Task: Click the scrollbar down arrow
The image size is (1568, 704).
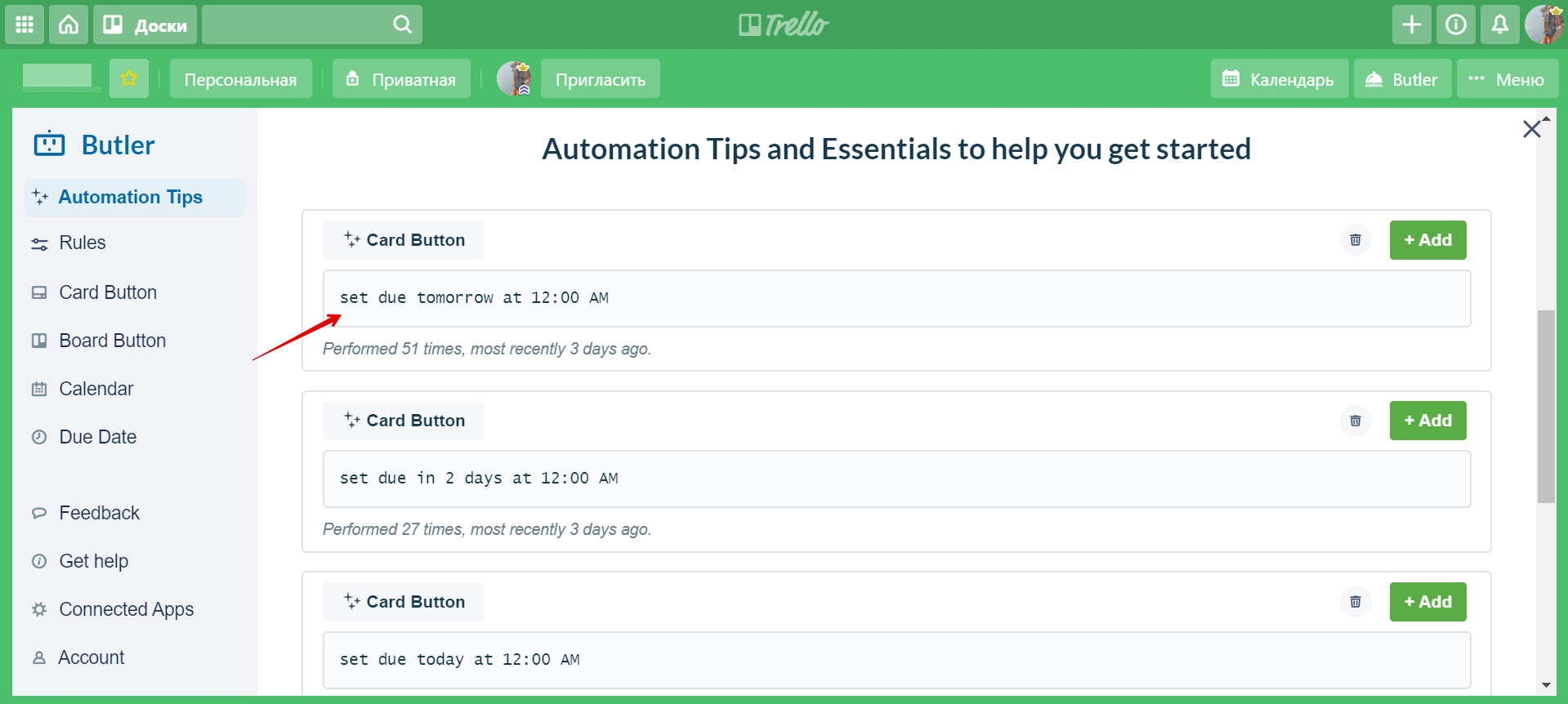Action: [1546, 685]
